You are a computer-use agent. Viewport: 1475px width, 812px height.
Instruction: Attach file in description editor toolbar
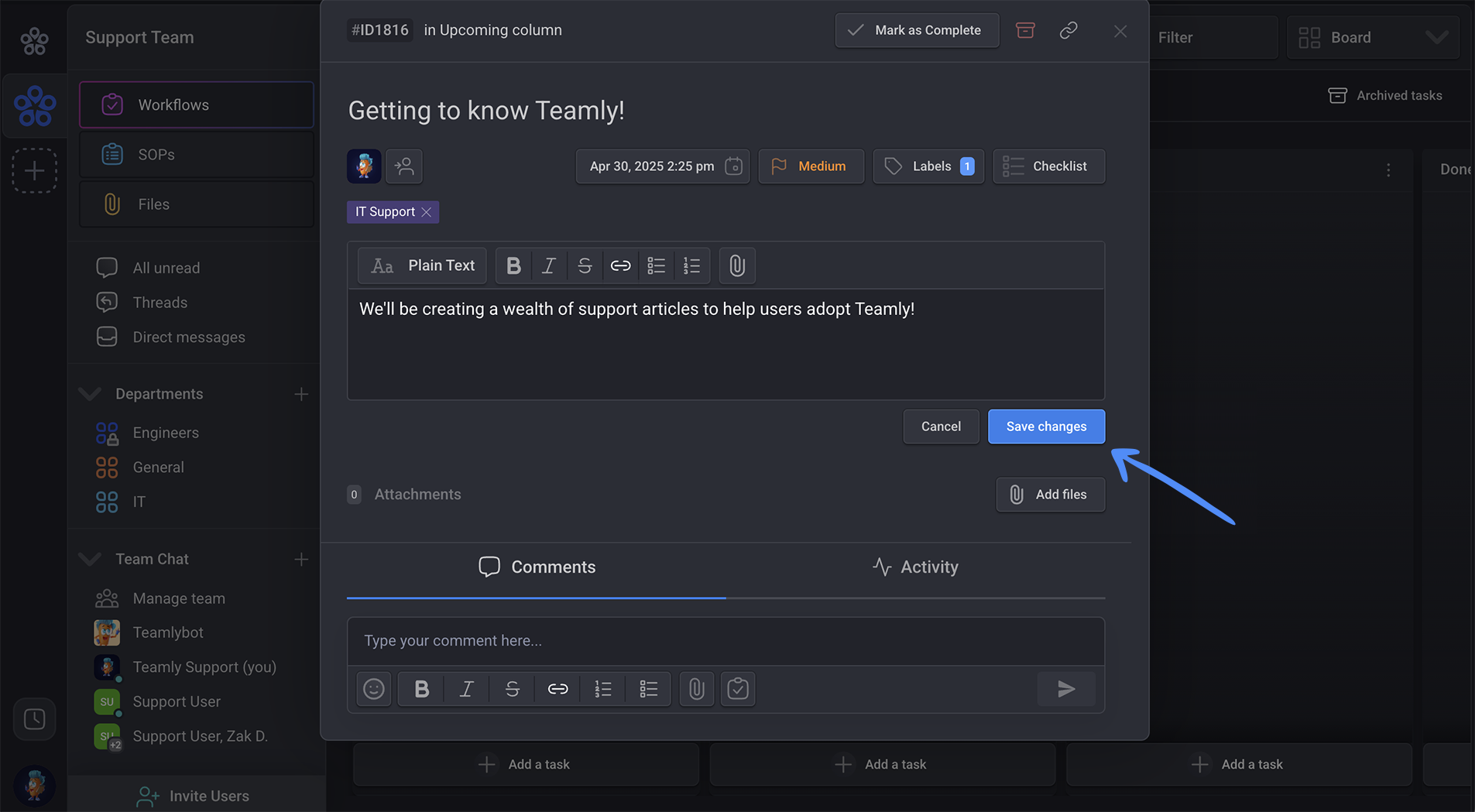737,266
